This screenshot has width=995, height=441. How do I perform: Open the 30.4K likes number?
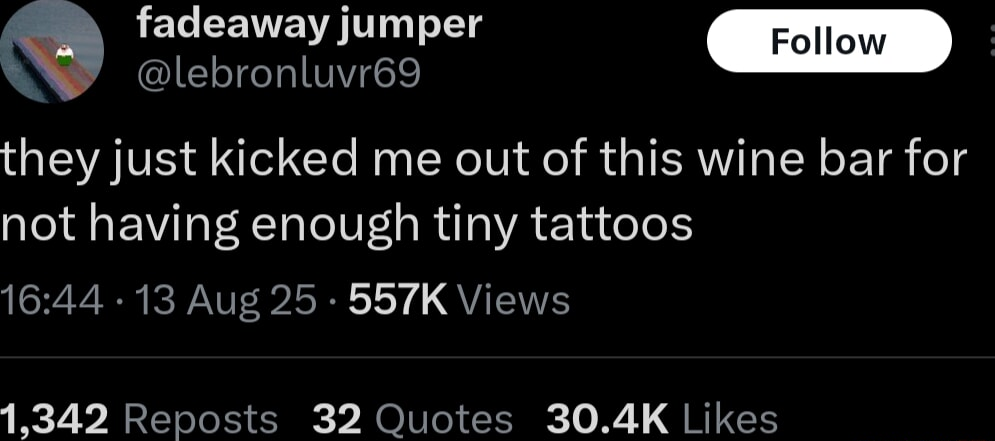click(608, 419)
